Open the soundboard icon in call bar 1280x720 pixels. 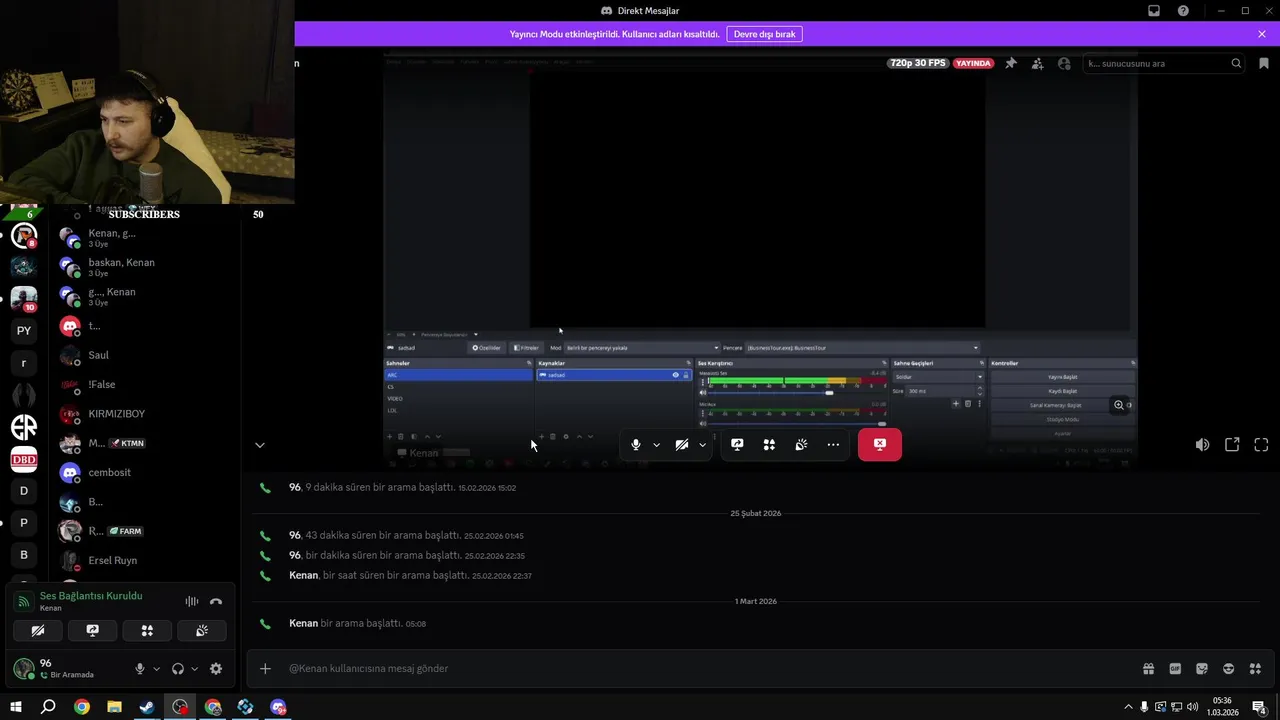[x=801, y=445]
